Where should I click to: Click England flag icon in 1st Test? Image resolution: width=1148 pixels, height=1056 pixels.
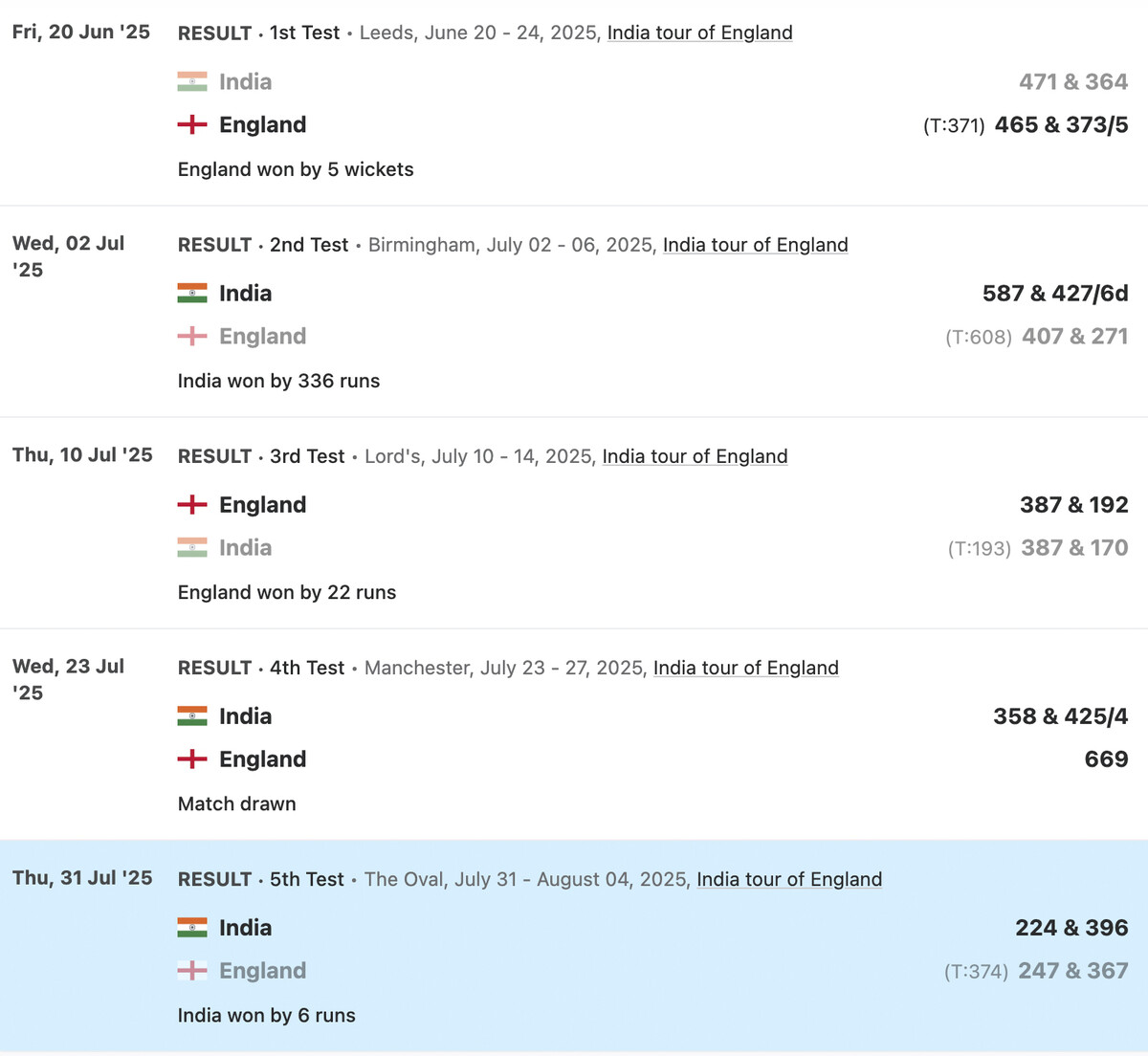pyautogui.click(x=192, y=124)
